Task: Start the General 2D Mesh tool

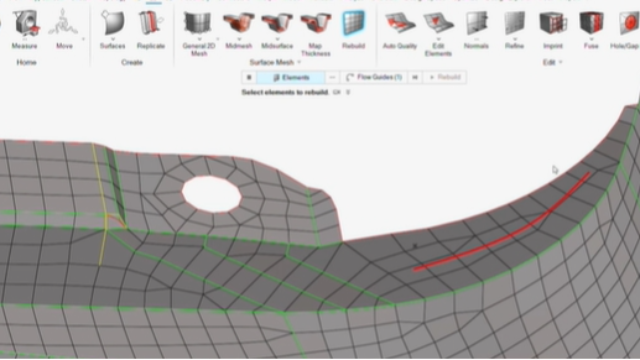Action: tap(199, 33)
